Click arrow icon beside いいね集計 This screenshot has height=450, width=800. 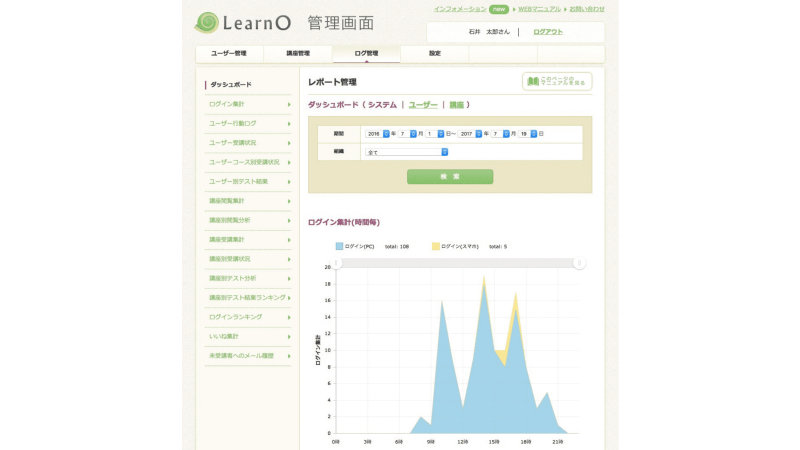click(289, 336)
